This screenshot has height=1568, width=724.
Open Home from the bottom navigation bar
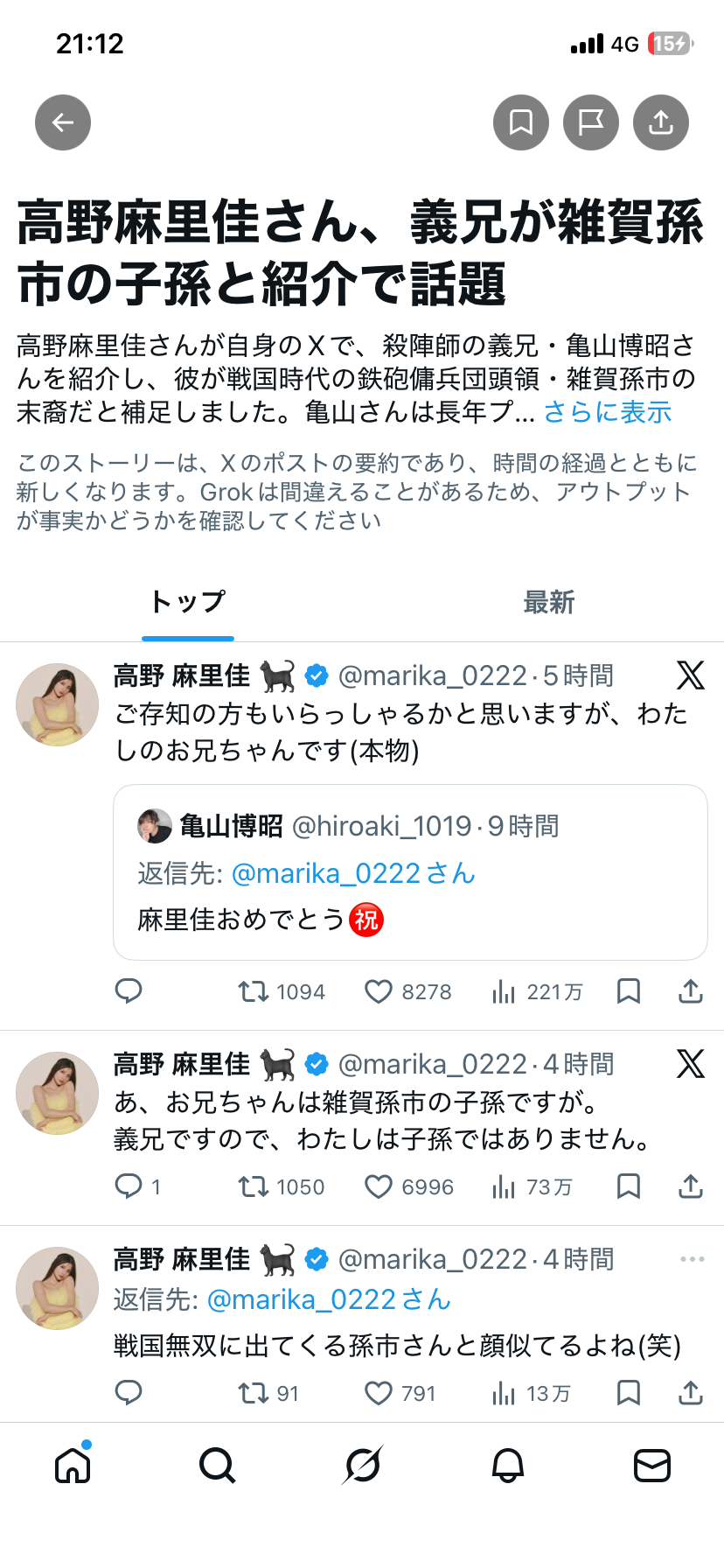pos(73,1465)
